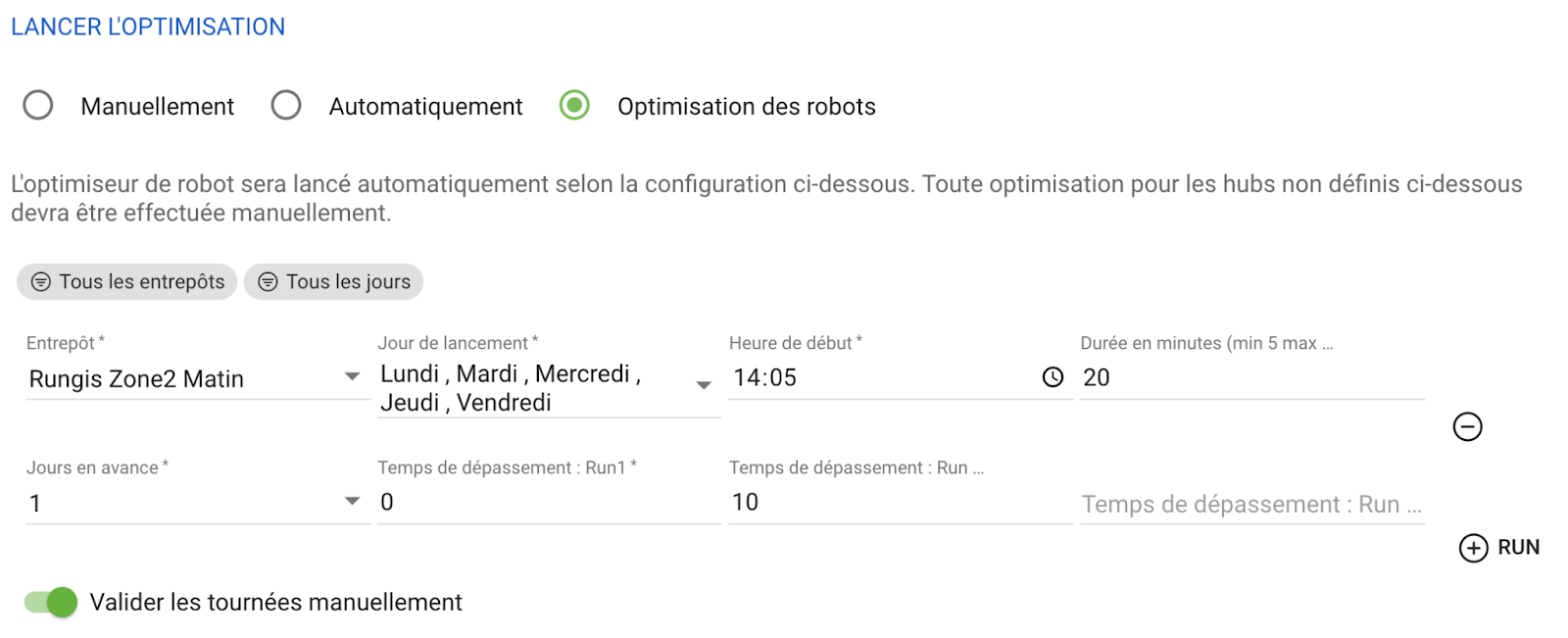The width and height of the screenshot is (1568, 638).
Task: Expand the Jour de lancement dropdown
Action: pyautogui.click(x=704, y=385)
